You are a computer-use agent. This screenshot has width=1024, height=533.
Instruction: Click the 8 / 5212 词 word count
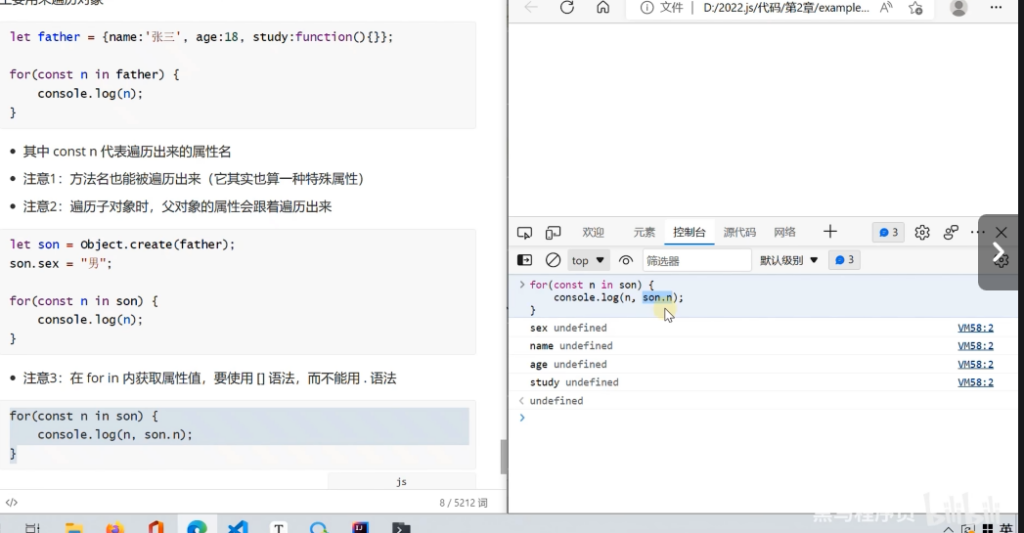[x=463, y=502]
